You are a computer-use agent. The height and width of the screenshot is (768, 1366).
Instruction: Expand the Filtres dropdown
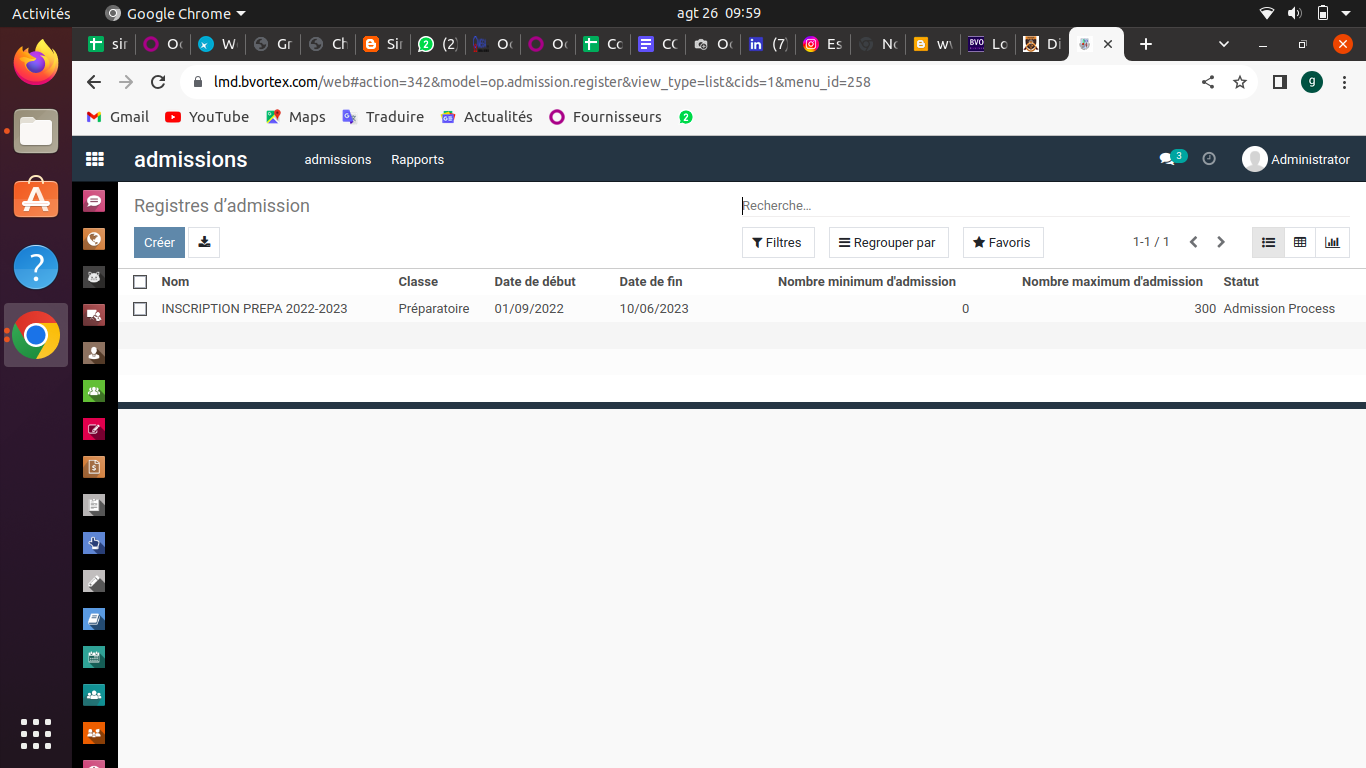click(x=778, y=242)
